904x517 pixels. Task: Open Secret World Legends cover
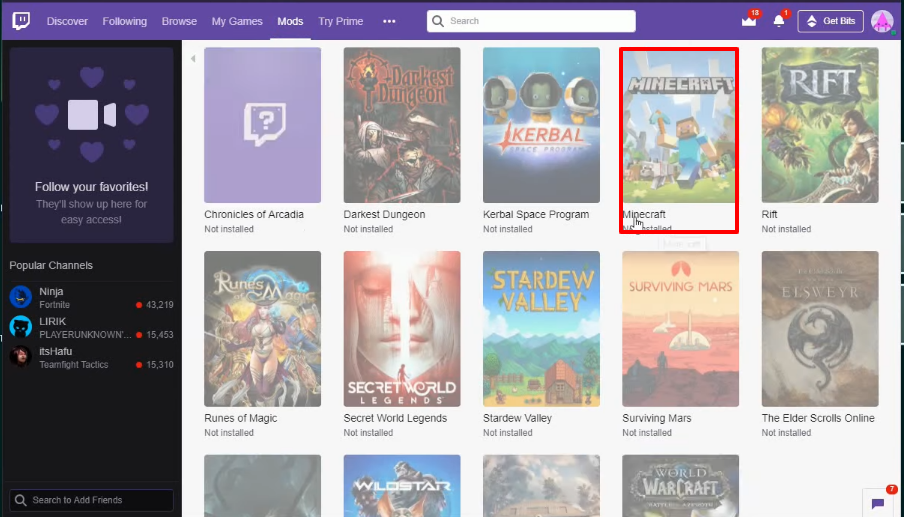pos(402,329)
